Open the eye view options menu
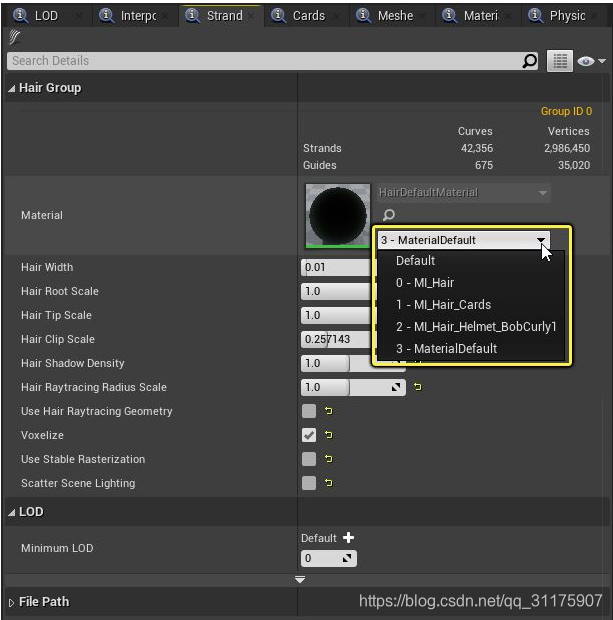This screenshot has width=613, height=620. coord(591,61)
